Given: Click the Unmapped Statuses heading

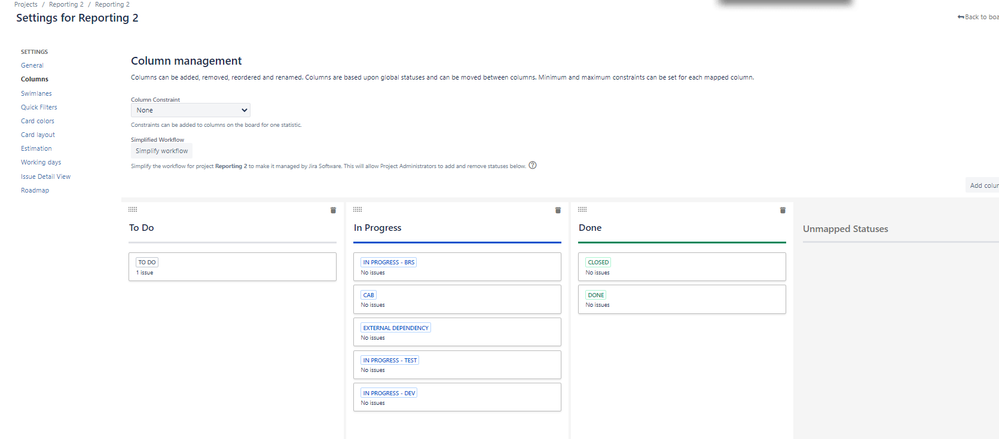Looking at the screenshot, I should [x=845, y=229].
